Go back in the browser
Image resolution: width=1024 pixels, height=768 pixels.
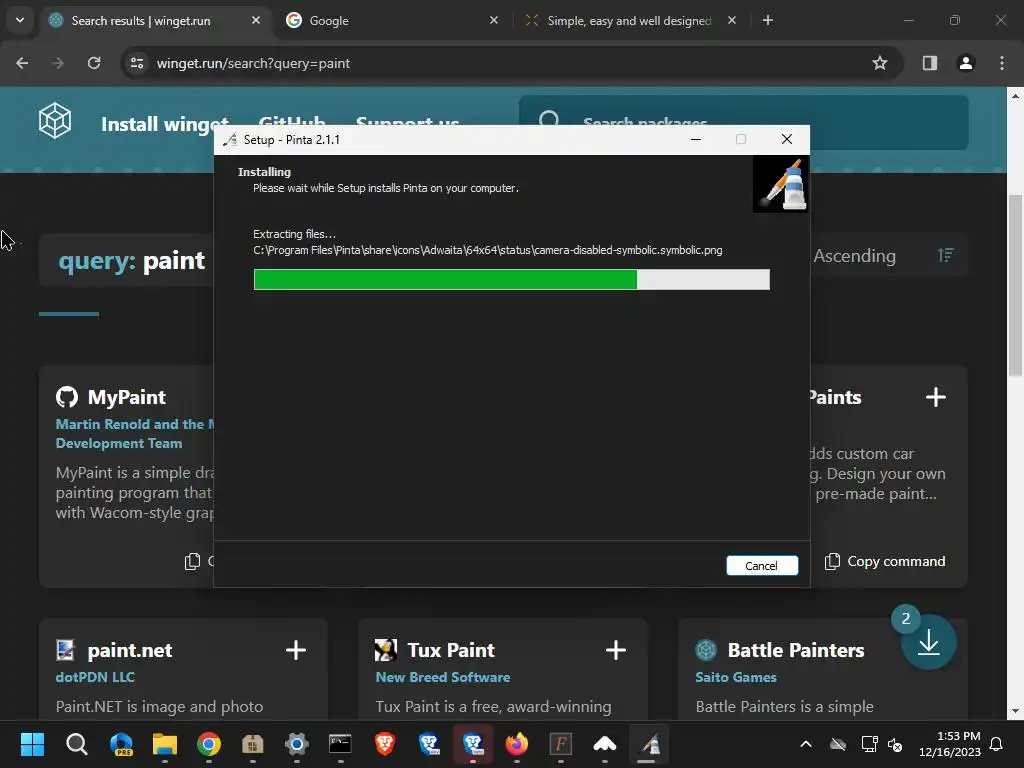[22, 63]
